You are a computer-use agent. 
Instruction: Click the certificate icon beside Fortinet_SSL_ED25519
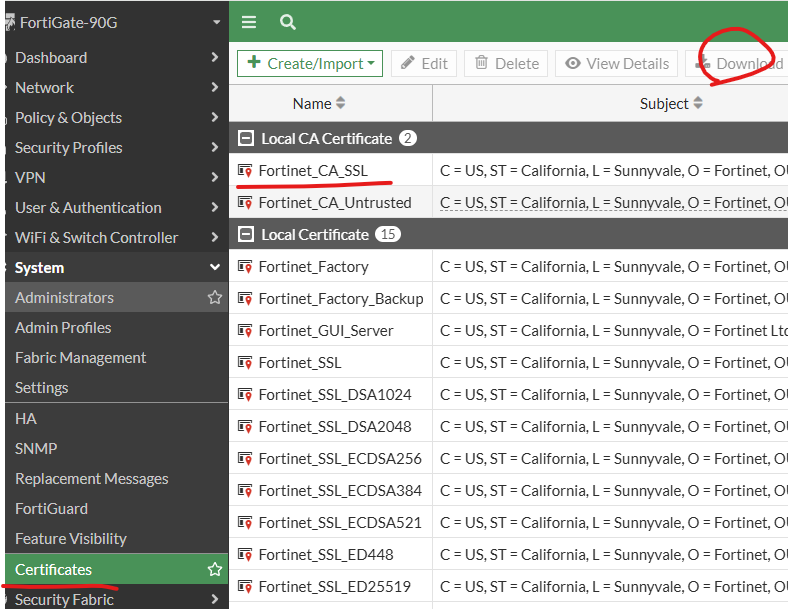tap(245, 586)
